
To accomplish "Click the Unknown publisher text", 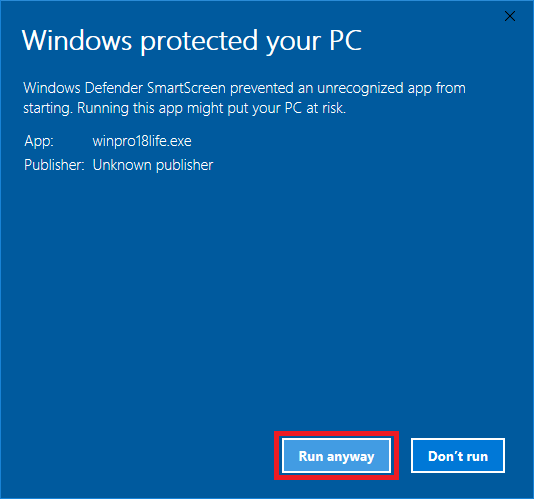I will (x=153, y=165).
